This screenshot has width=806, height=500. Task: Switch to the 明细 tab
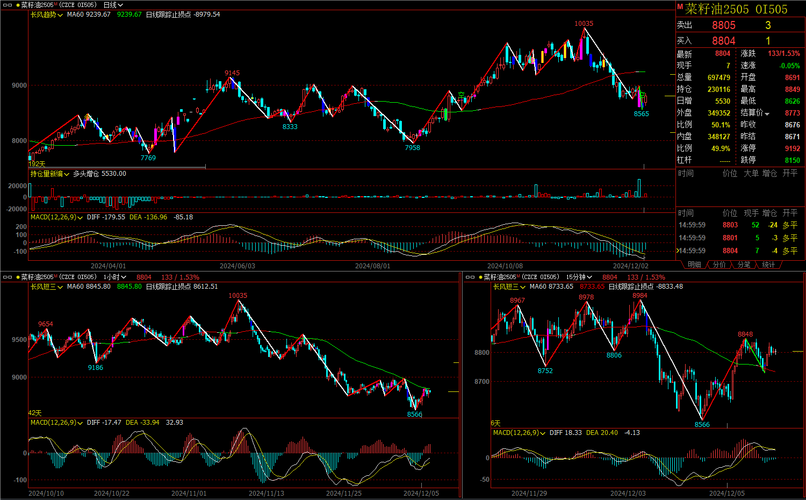click(694, 265)
